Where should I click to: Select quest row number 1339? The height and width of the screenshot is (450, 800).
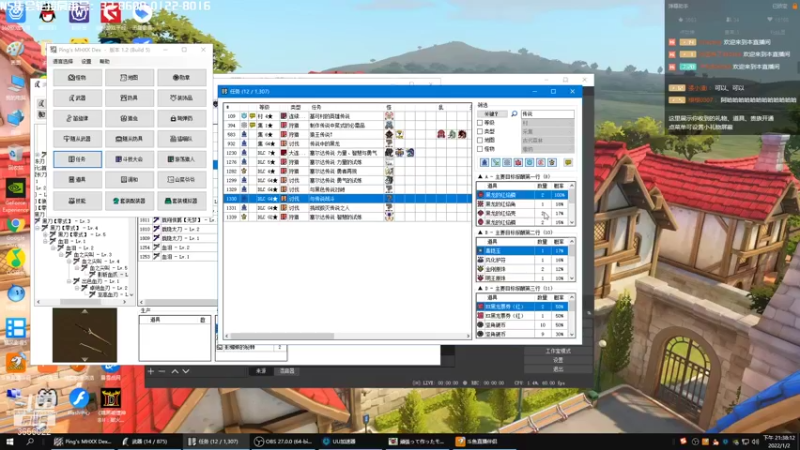coord(347,217)
